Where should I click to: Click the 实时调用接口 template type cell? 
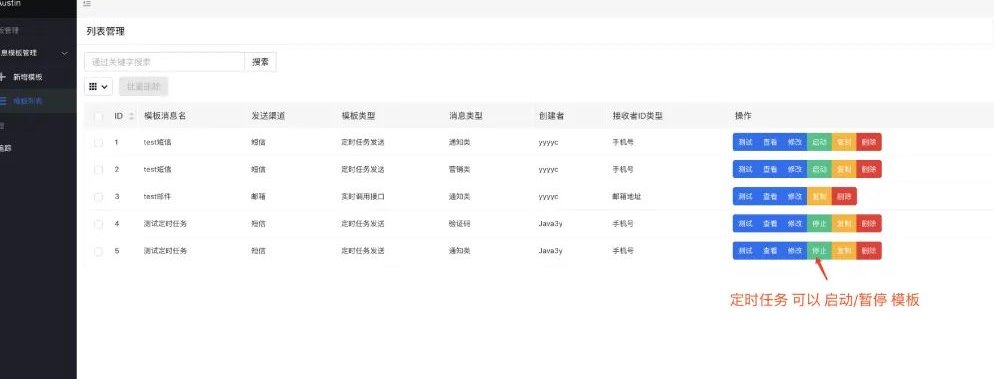pyautogui.click(x=363, y=196)
